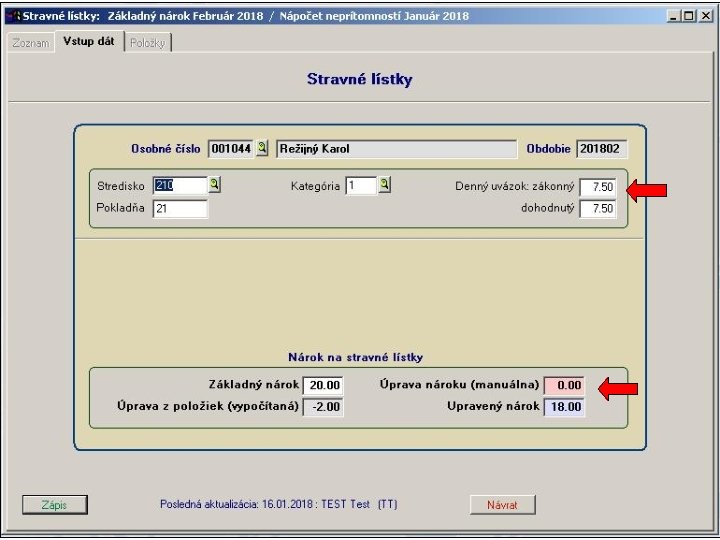Click the Osobné číslo label

(166, 149)
